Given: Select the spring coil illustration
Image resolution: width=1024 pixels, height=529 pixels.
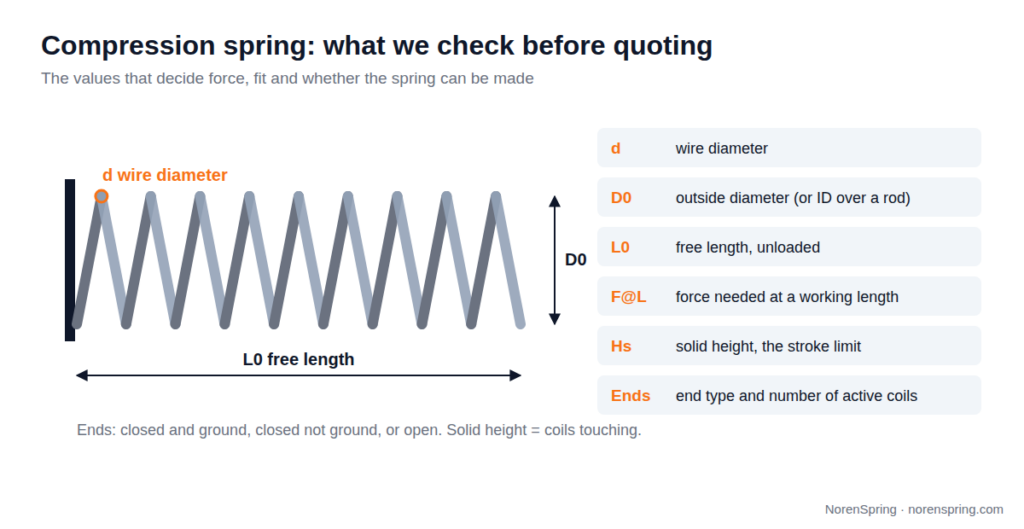Looking at the screenshot, I should pos(298,260).
